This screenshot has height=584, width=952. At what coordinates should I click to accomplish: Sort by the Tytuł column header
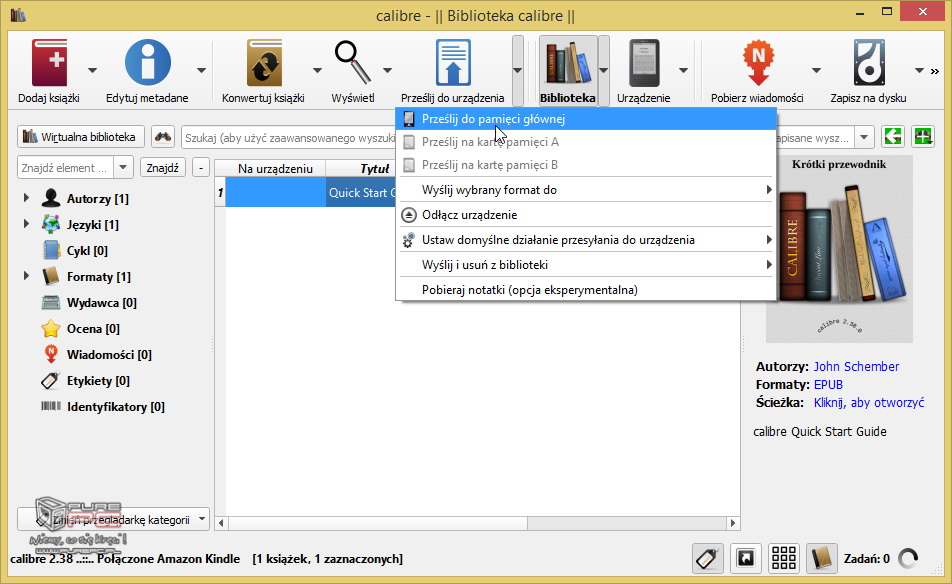(x=362, y=168)
